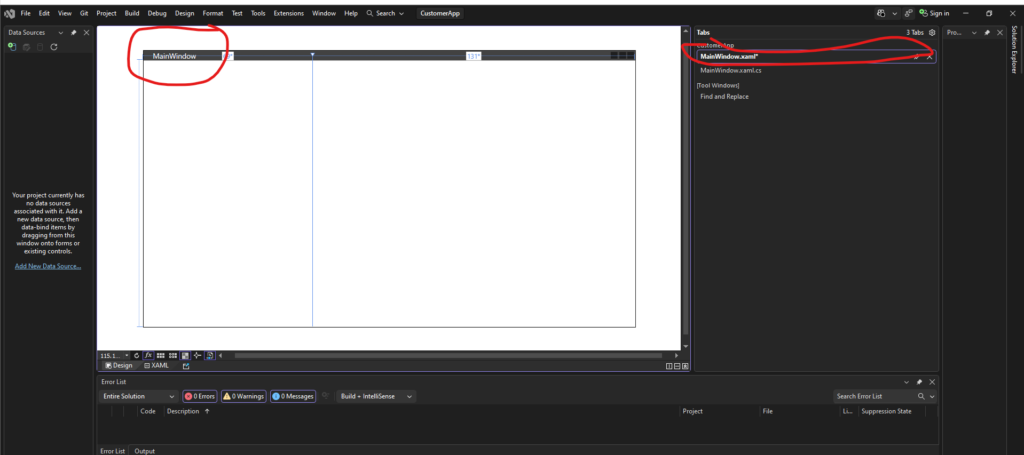1024x455 pixels.
Task: Open the Pro... panel options dropdown
Action: tap(974, 33)
